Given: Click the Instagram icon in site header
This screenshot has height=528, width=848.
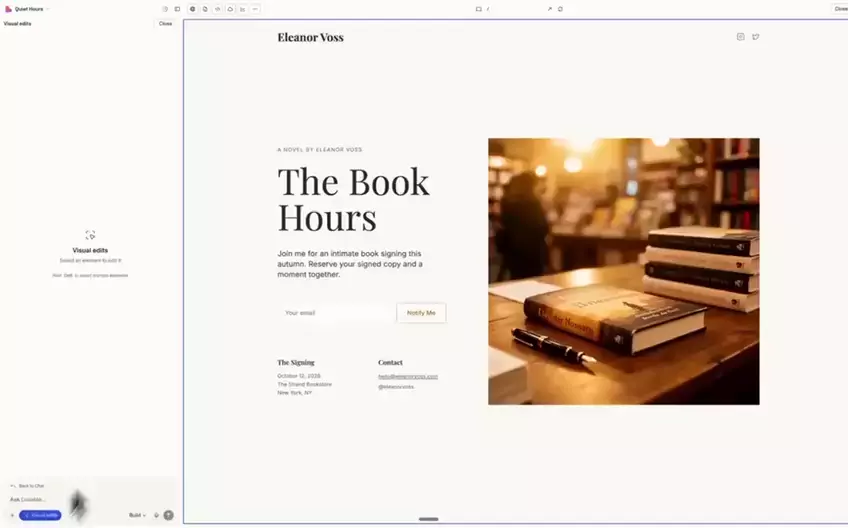Looking at the screenshot, I should click(740, 37).
